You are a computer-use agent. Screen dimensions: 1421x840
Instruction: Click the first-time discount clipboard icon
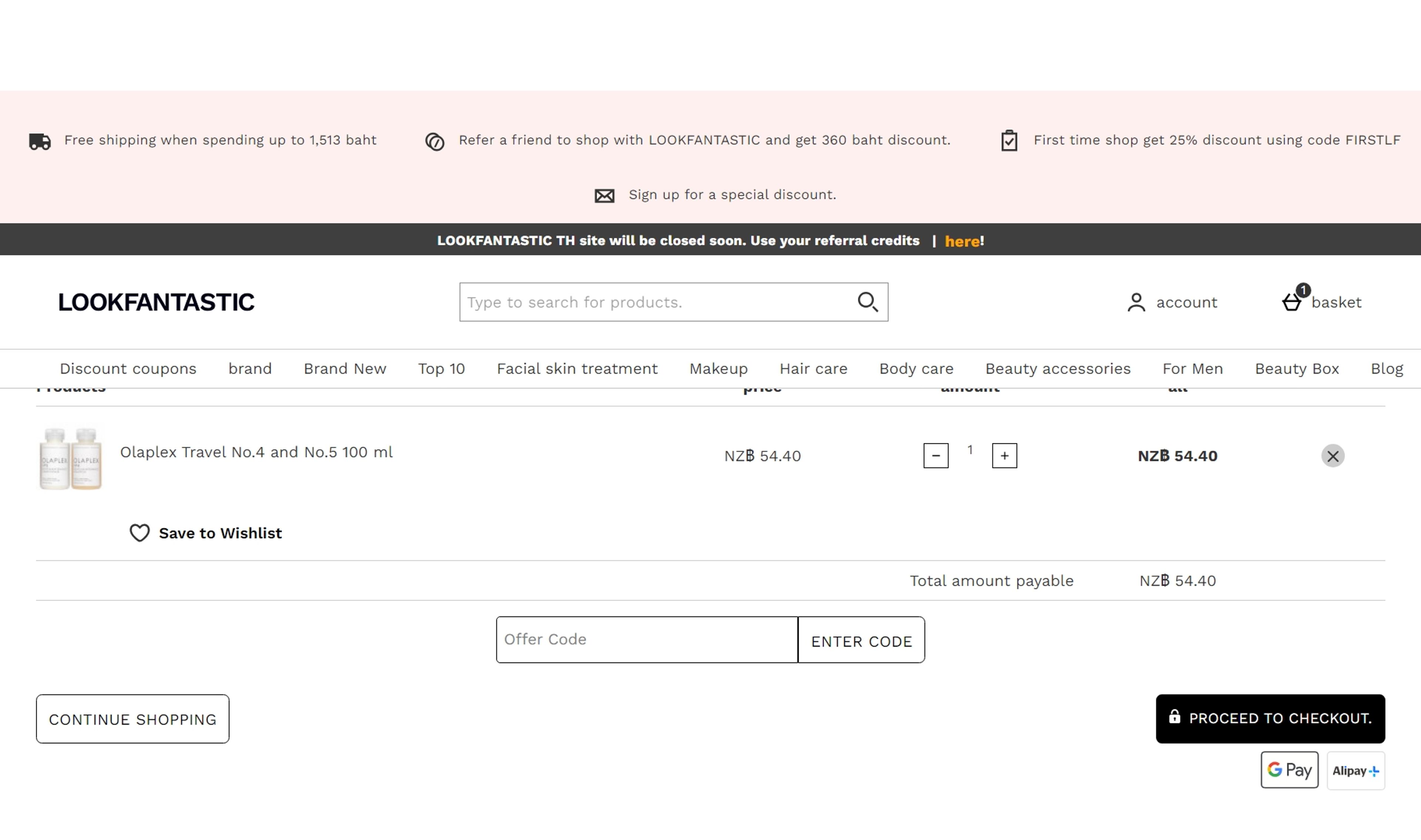pos(1009,140)
